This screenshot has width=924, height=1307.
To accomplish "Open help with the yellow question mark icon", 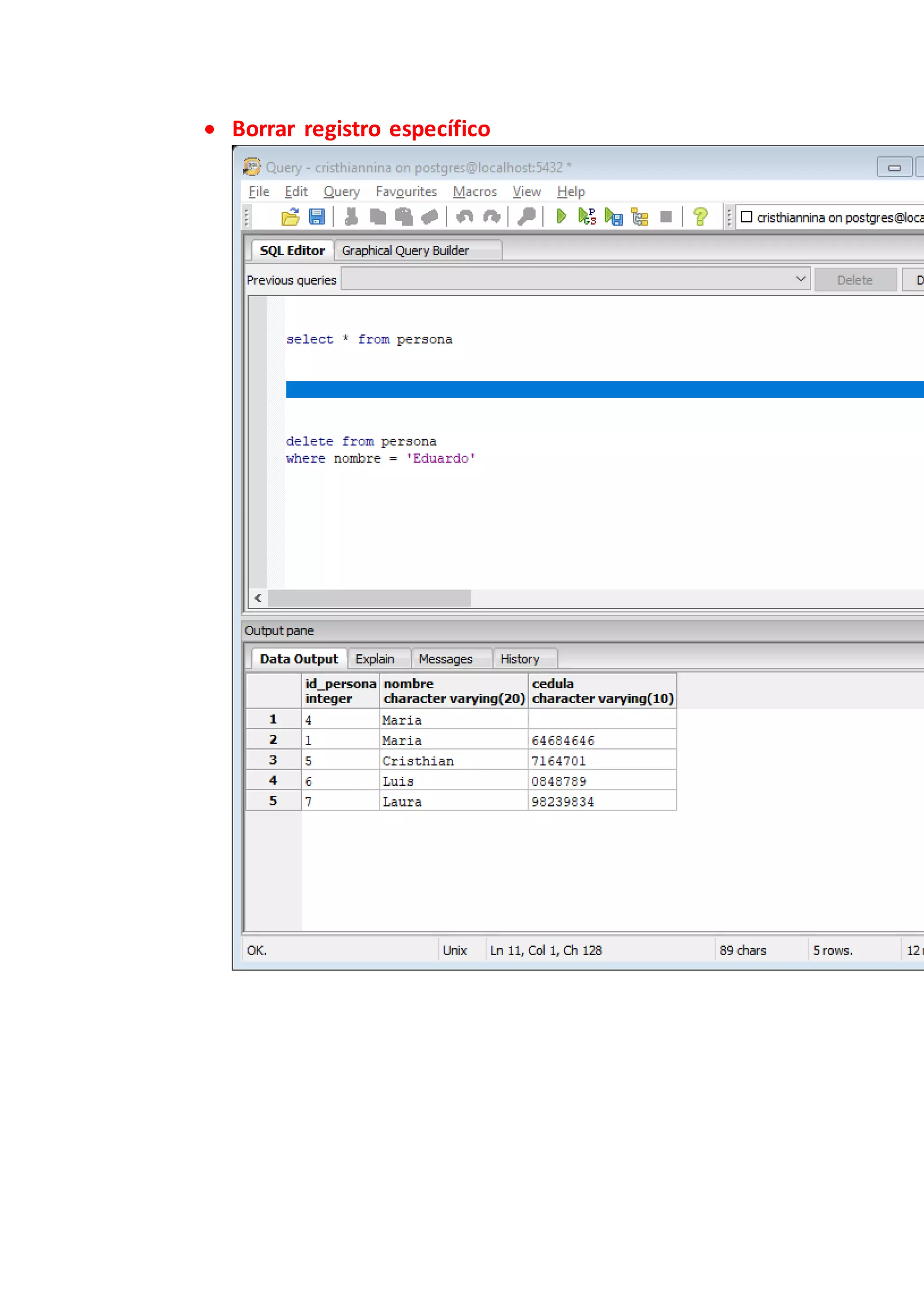I will coord(700,217).
